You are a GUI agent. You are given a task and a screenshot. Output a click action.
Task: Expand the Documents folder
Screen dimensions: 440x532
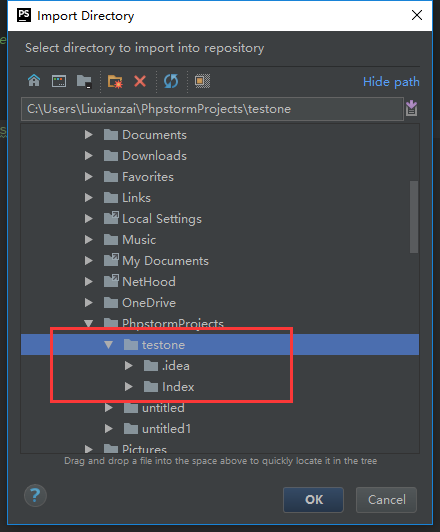coord(89,135)
